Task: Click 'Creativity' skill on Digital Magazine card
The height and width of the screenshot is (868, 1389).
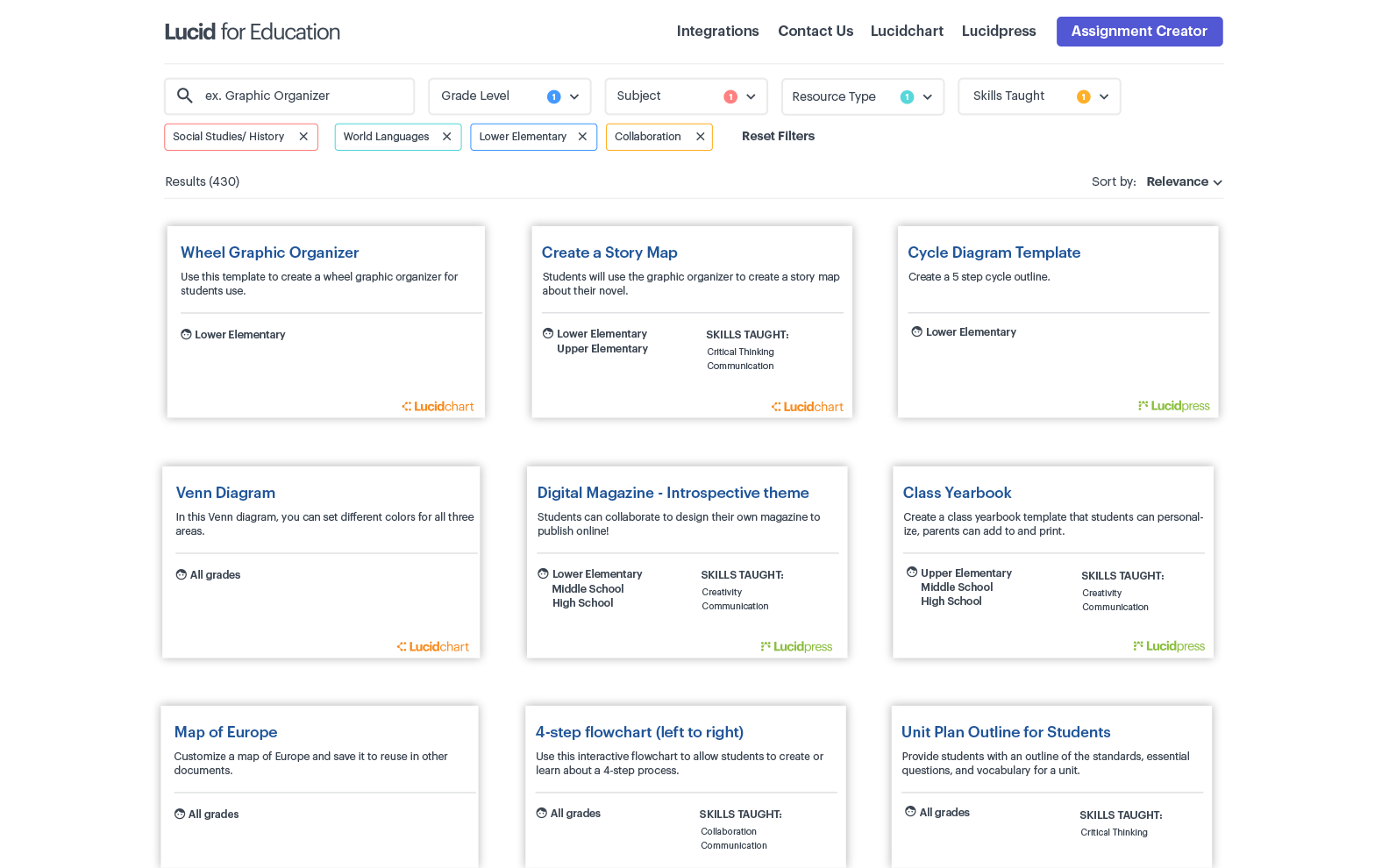Action: (x=722, y=593)
